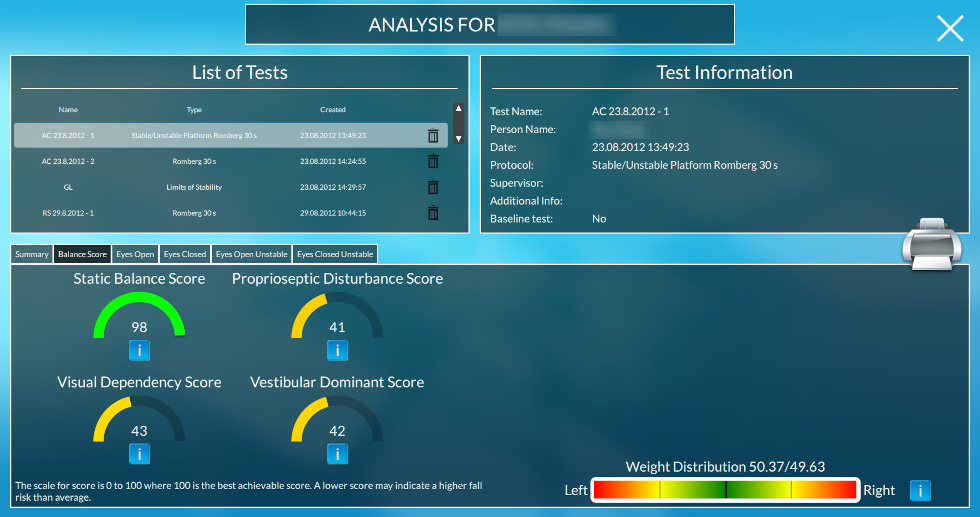Select the Eyes Closed tab
The image size is (980, 517).
[185, 255]
